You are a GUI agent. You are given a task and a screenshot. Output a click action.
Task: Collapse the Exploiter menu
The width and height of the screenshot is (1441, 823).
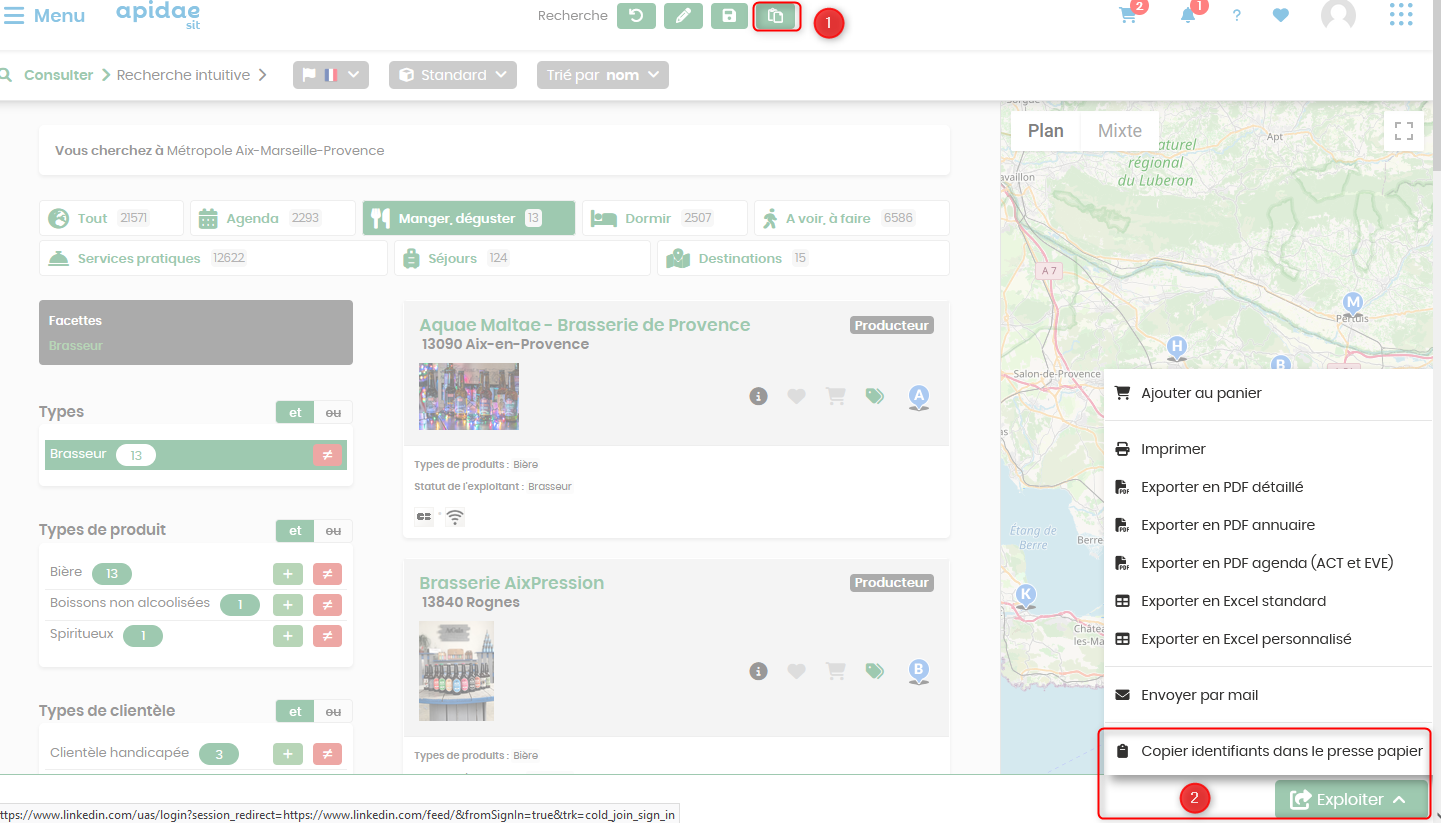point(1351,799)
